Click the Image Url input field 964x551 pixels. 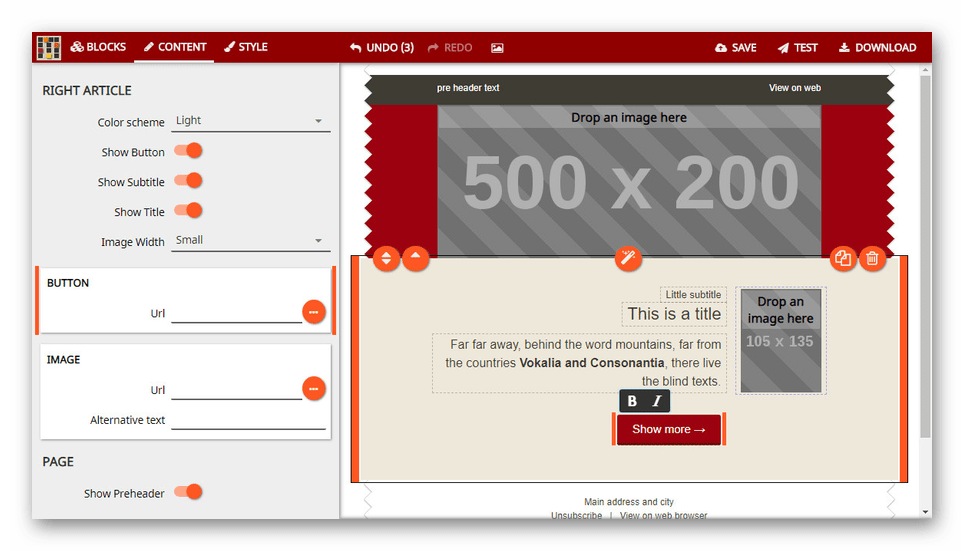(236, 390)
